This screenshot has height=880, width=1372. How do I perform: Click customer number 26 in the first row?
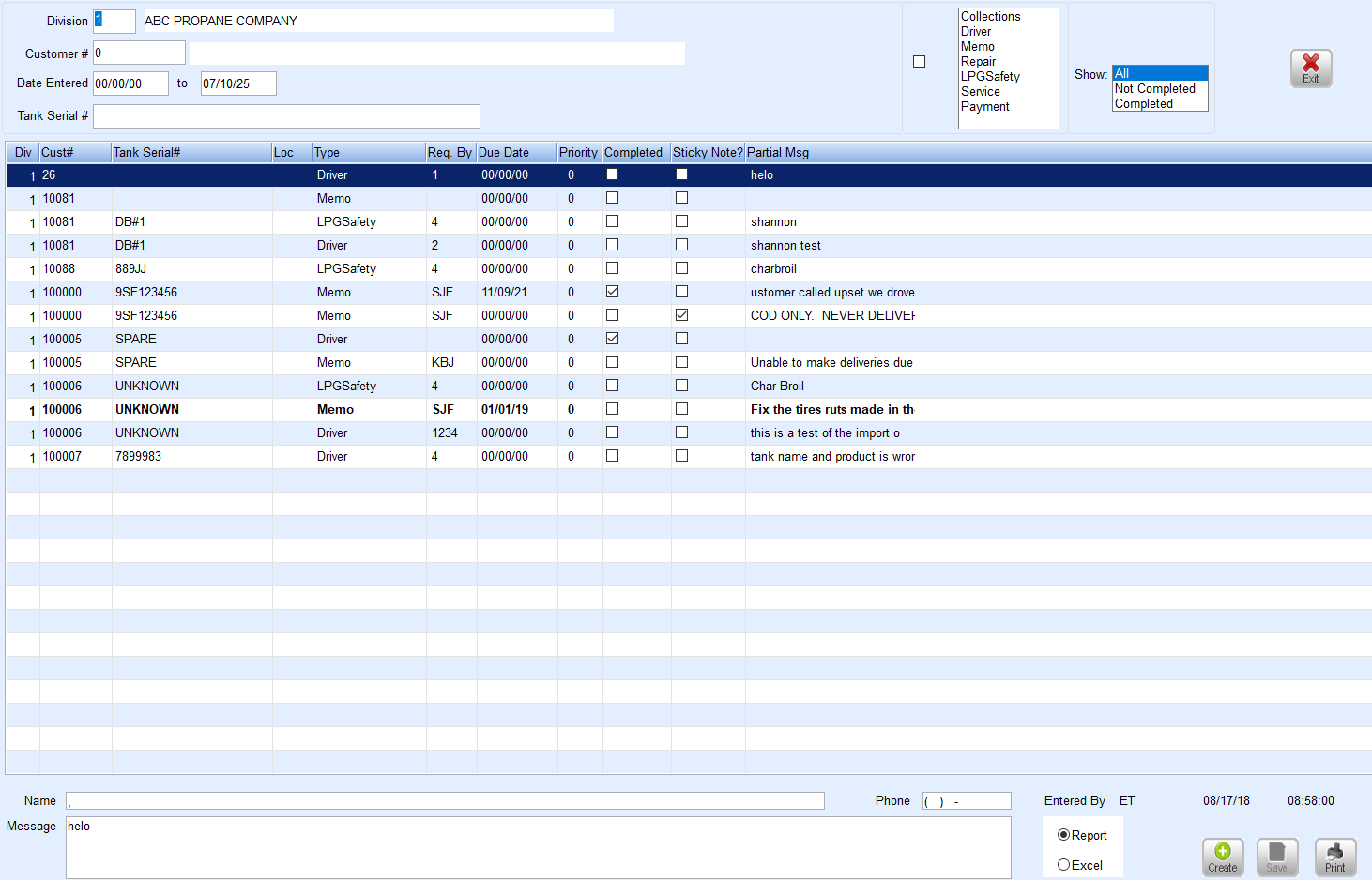[49, 175]
